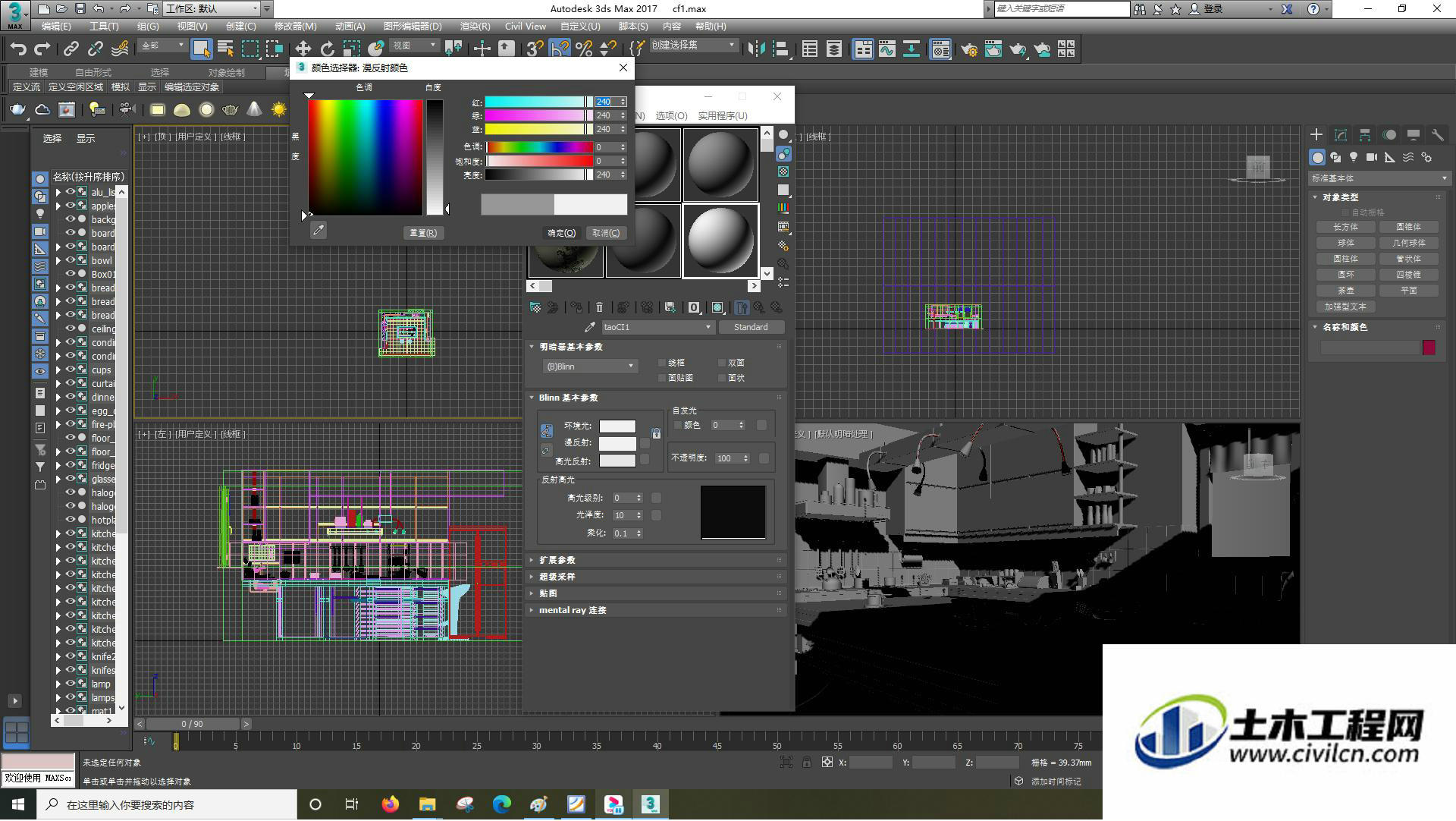Toggle the ambient-diffuse lock icon
The width and height of the screenshot is (1456, 821).
(x=656, y=434)
